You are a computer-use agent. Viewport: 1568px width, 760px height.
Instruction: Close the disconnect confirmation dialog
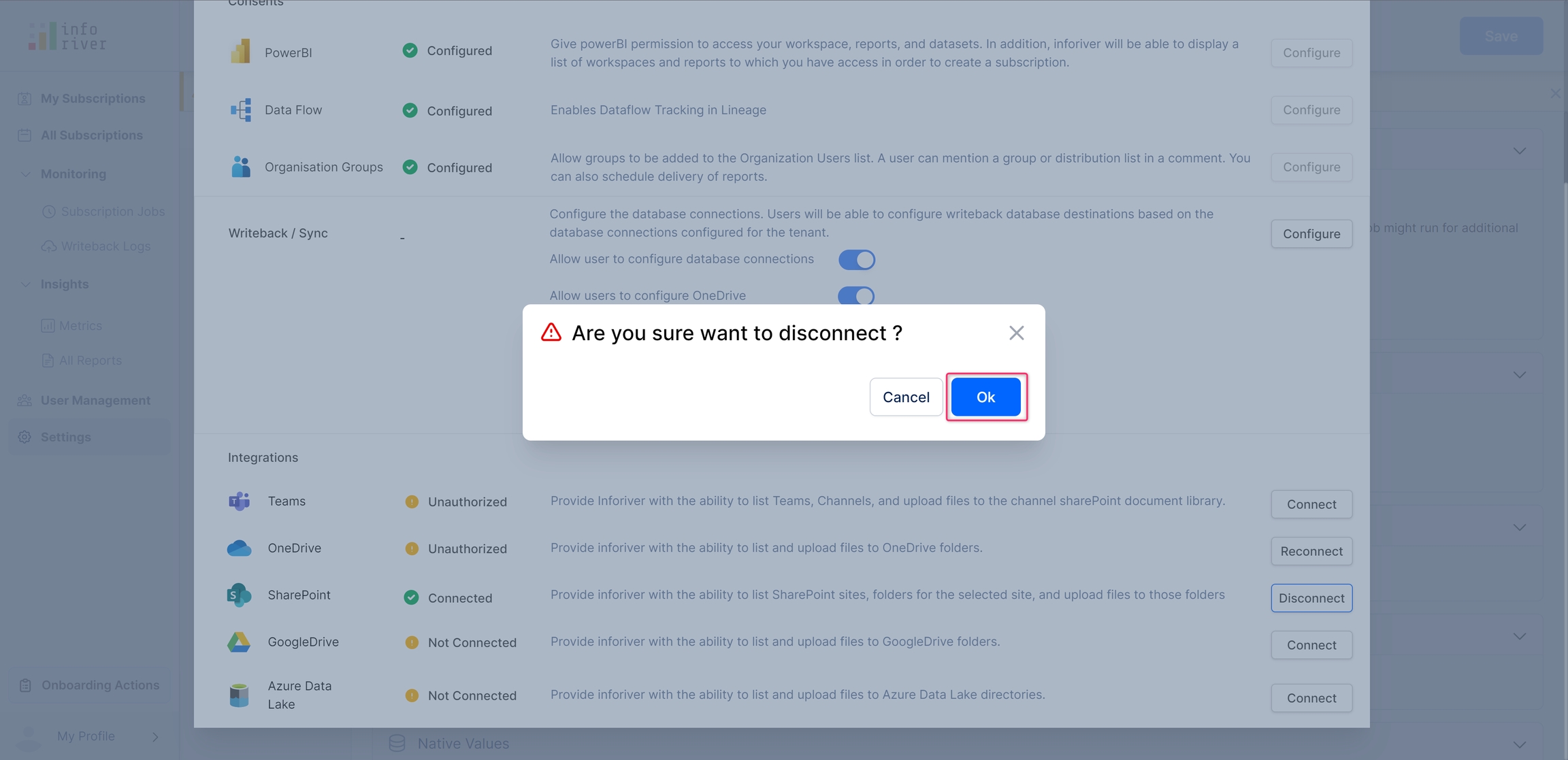[1016, 333]
